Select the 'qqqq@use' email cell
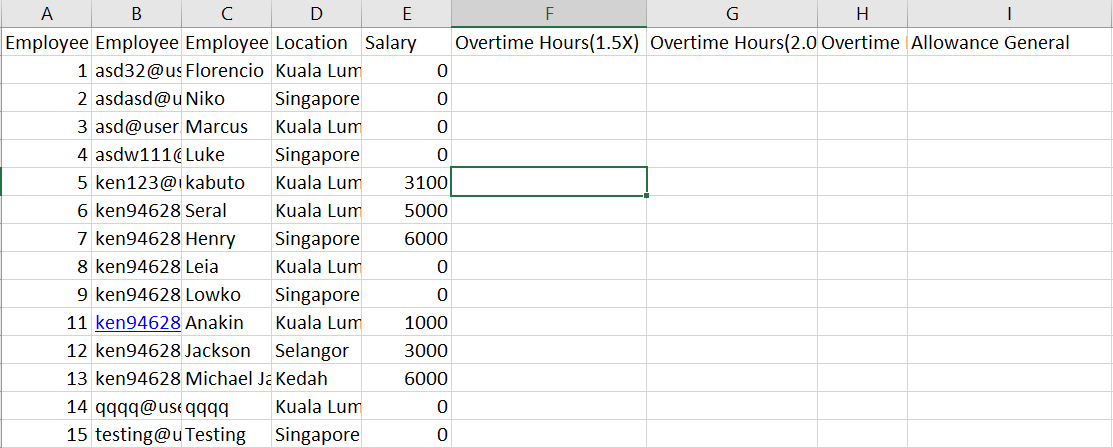The image size is (1113, 448). [136, 407]
